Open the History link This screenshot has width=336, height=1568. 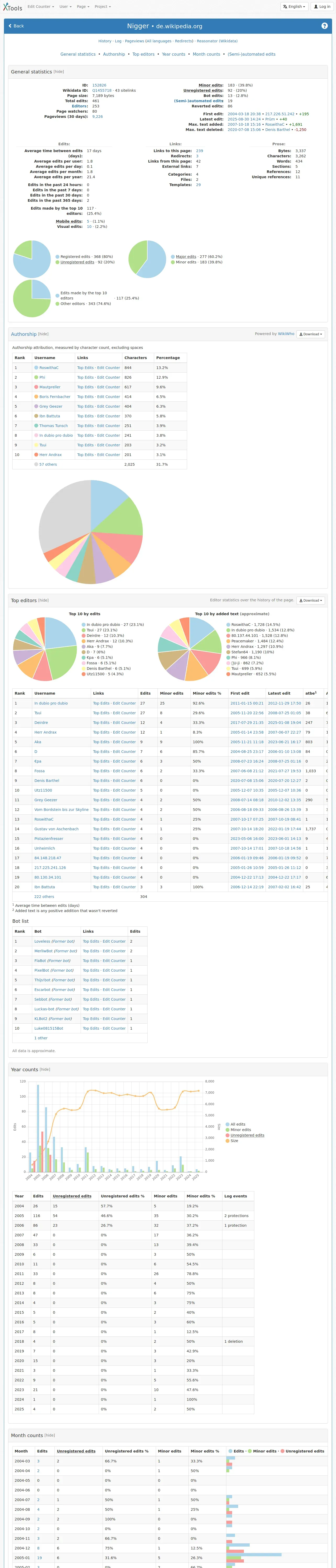105,41
